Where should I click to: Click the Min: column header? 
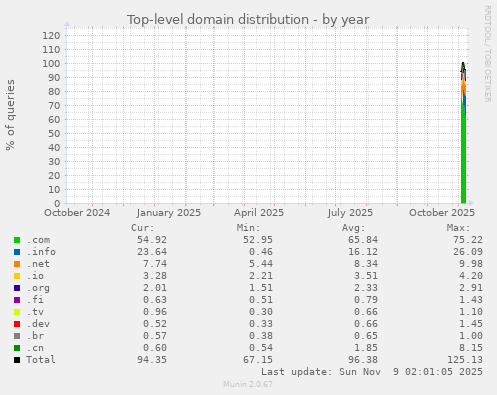pos(248,228)
